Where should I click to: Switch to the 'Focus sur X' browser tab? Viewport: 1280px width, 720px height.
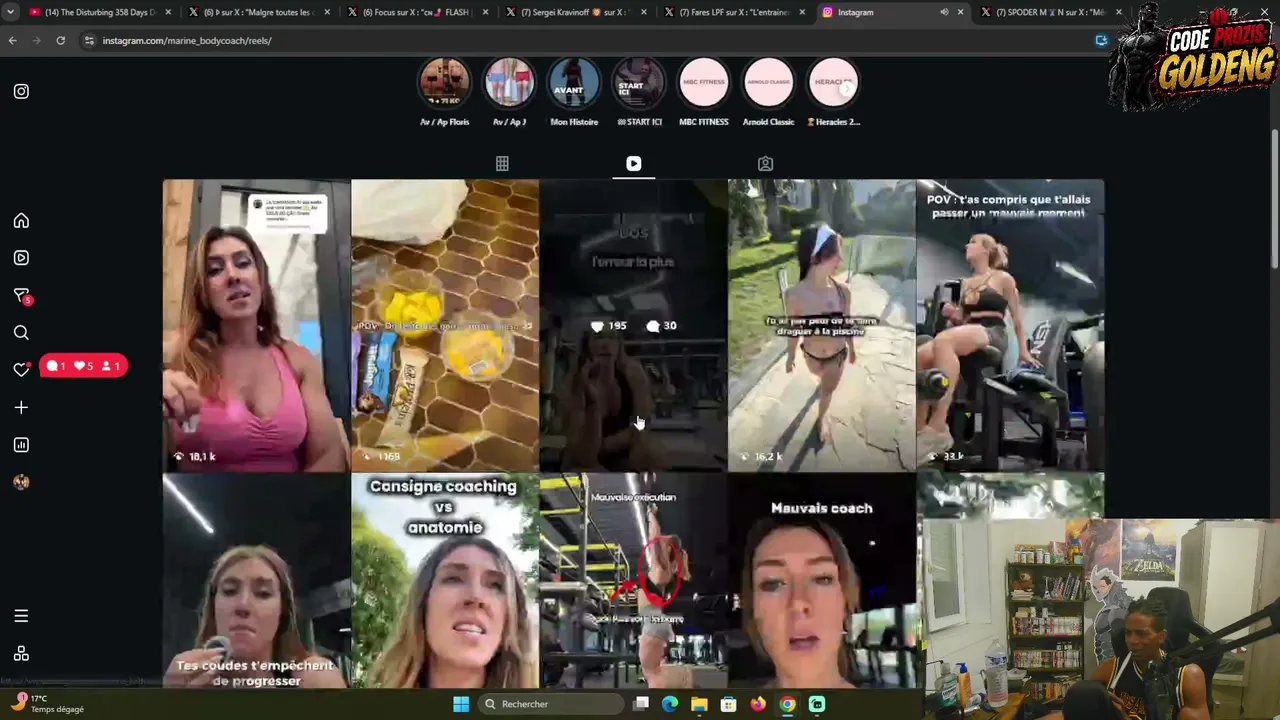417,12
